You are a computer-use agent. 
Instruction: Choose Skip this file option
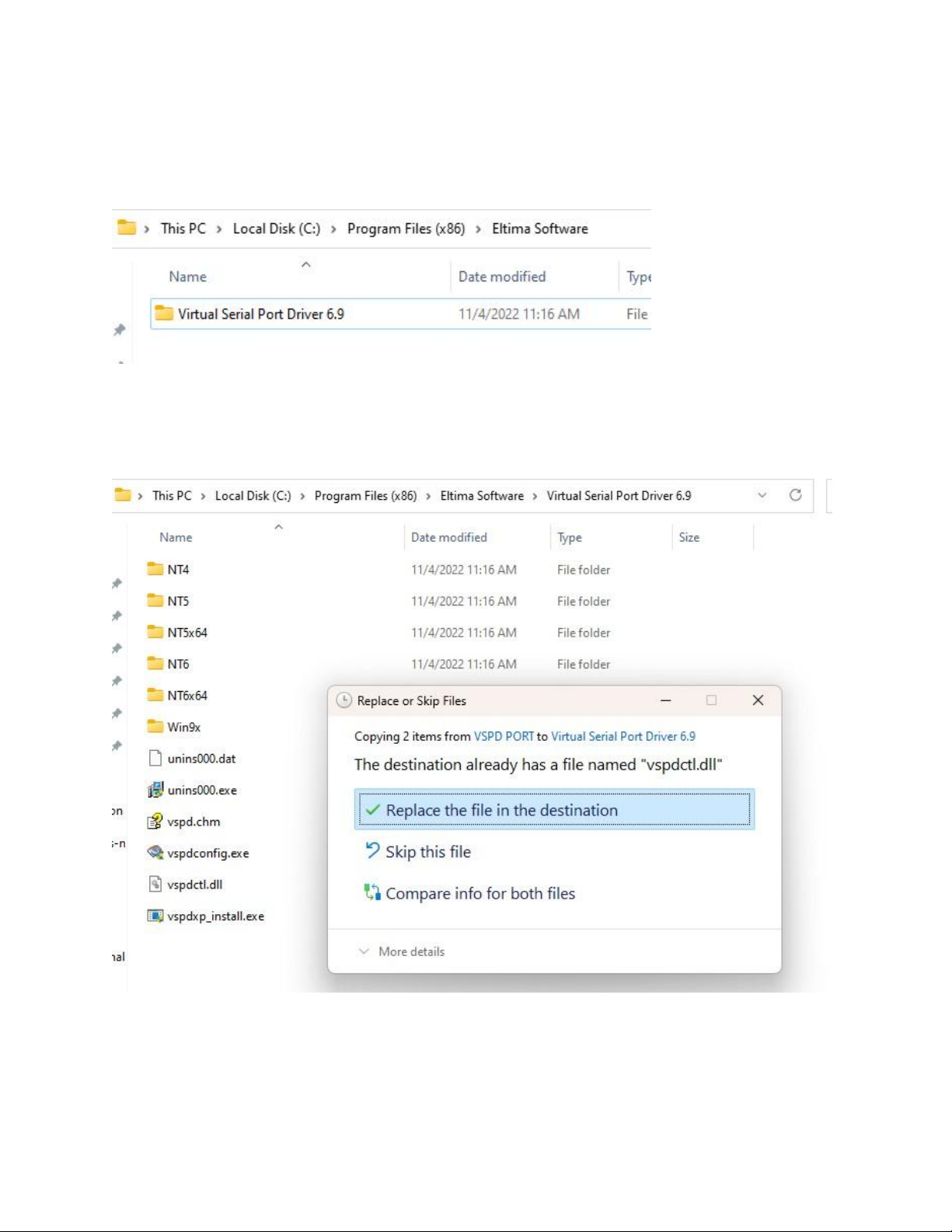(x=427, y=852)
